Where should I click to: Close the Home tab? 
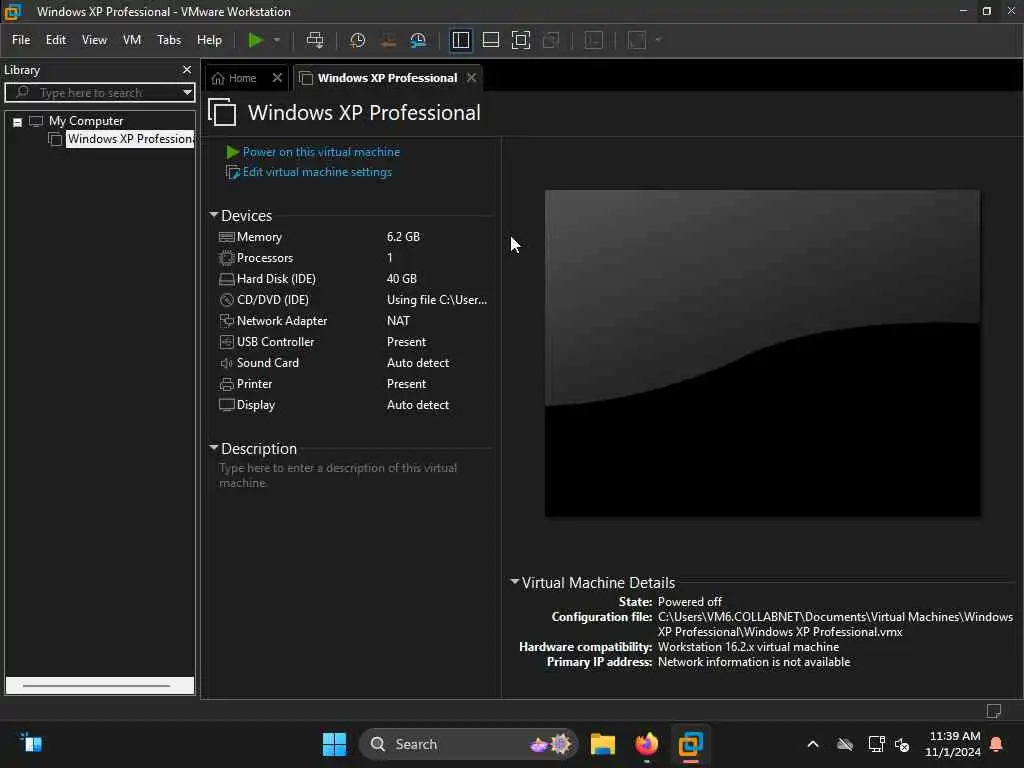click(277, 78)
